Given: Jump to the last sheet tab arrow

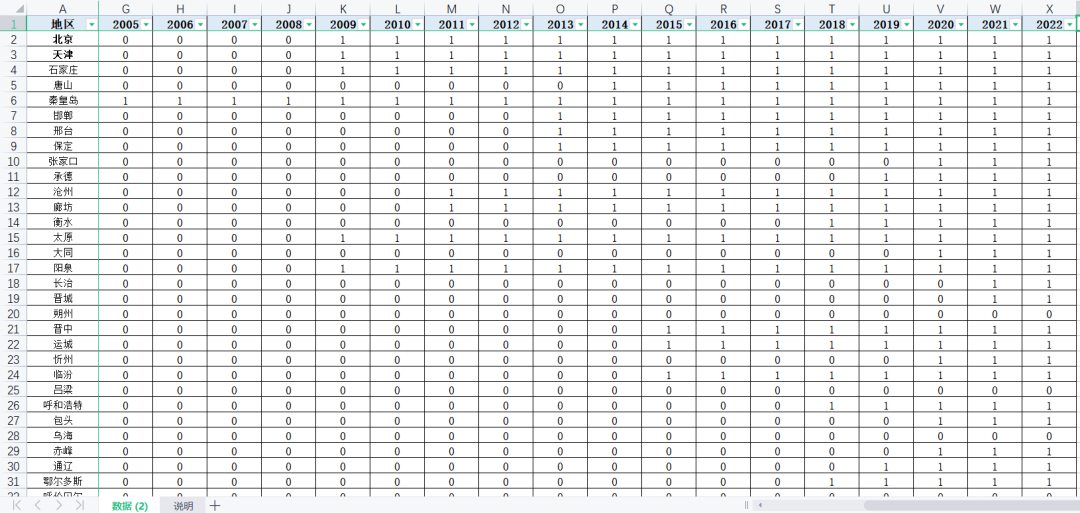Looking at the screenshot, I should click(80, 506).
